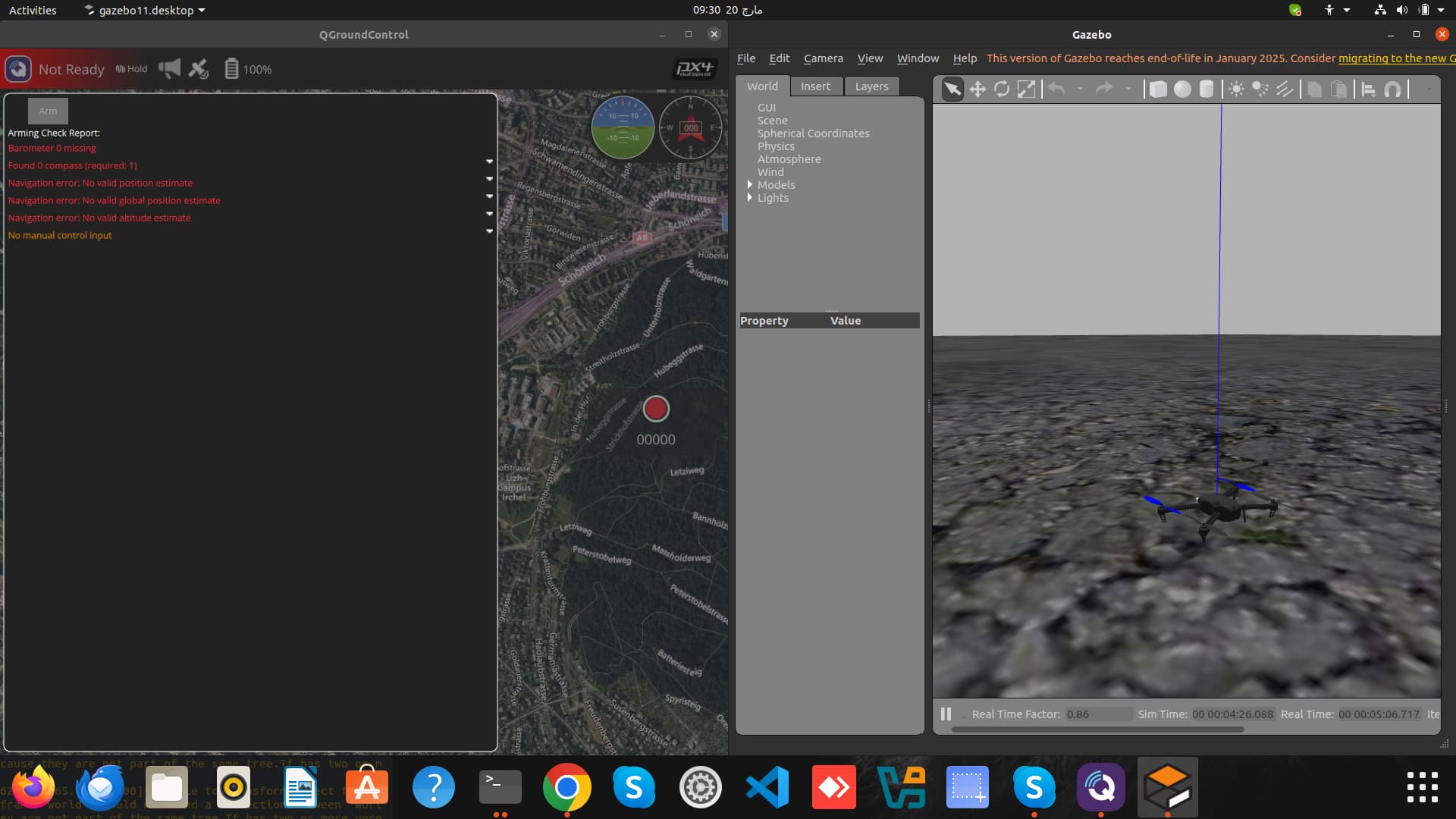Expand 'No manual control input' details

[489, 231]
